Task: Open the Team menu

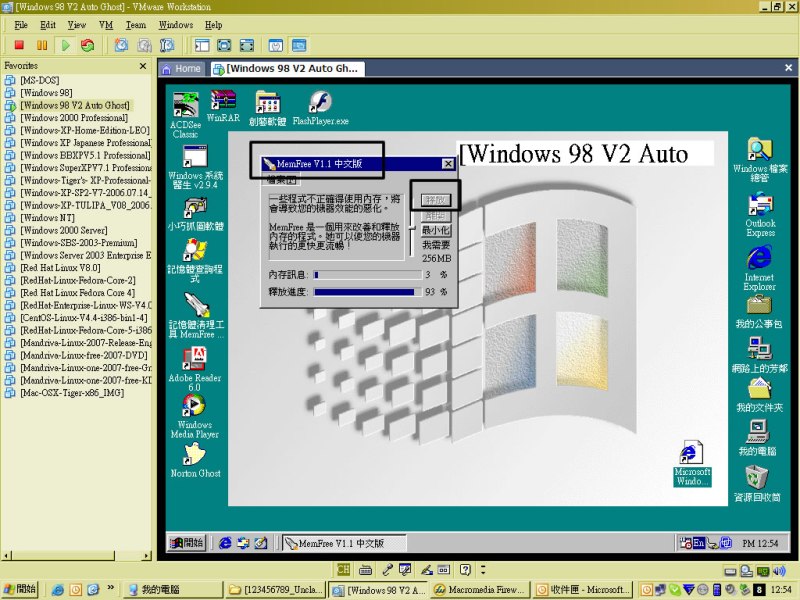Action: [x=136, y=25]
